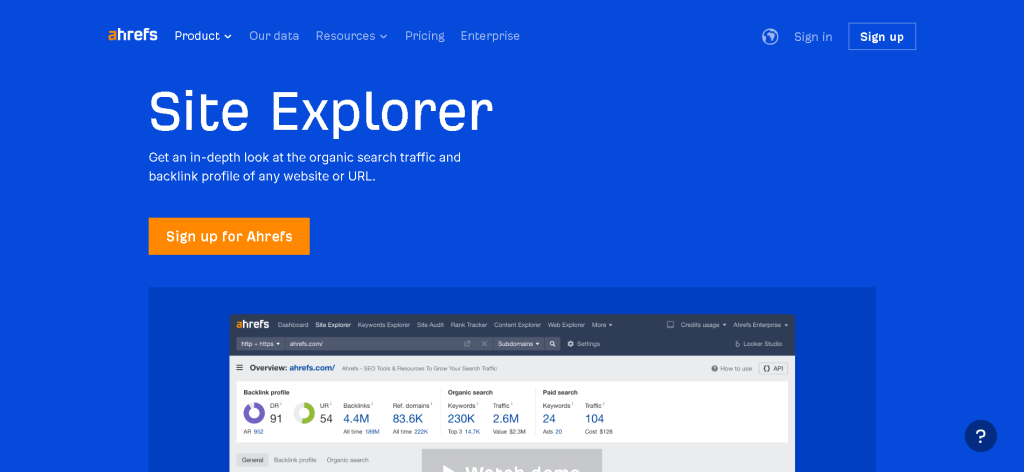Open the language globe icon
The image size is (1024, 472).
coord(770,37)
